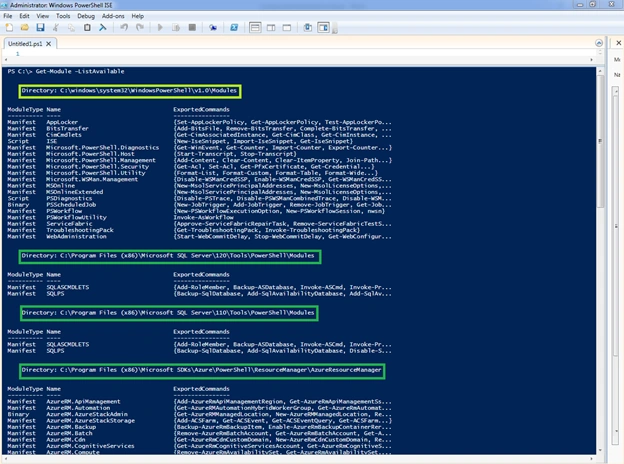Show the Command window icon
Screen dimensions: 624x464
click(308, 27)
